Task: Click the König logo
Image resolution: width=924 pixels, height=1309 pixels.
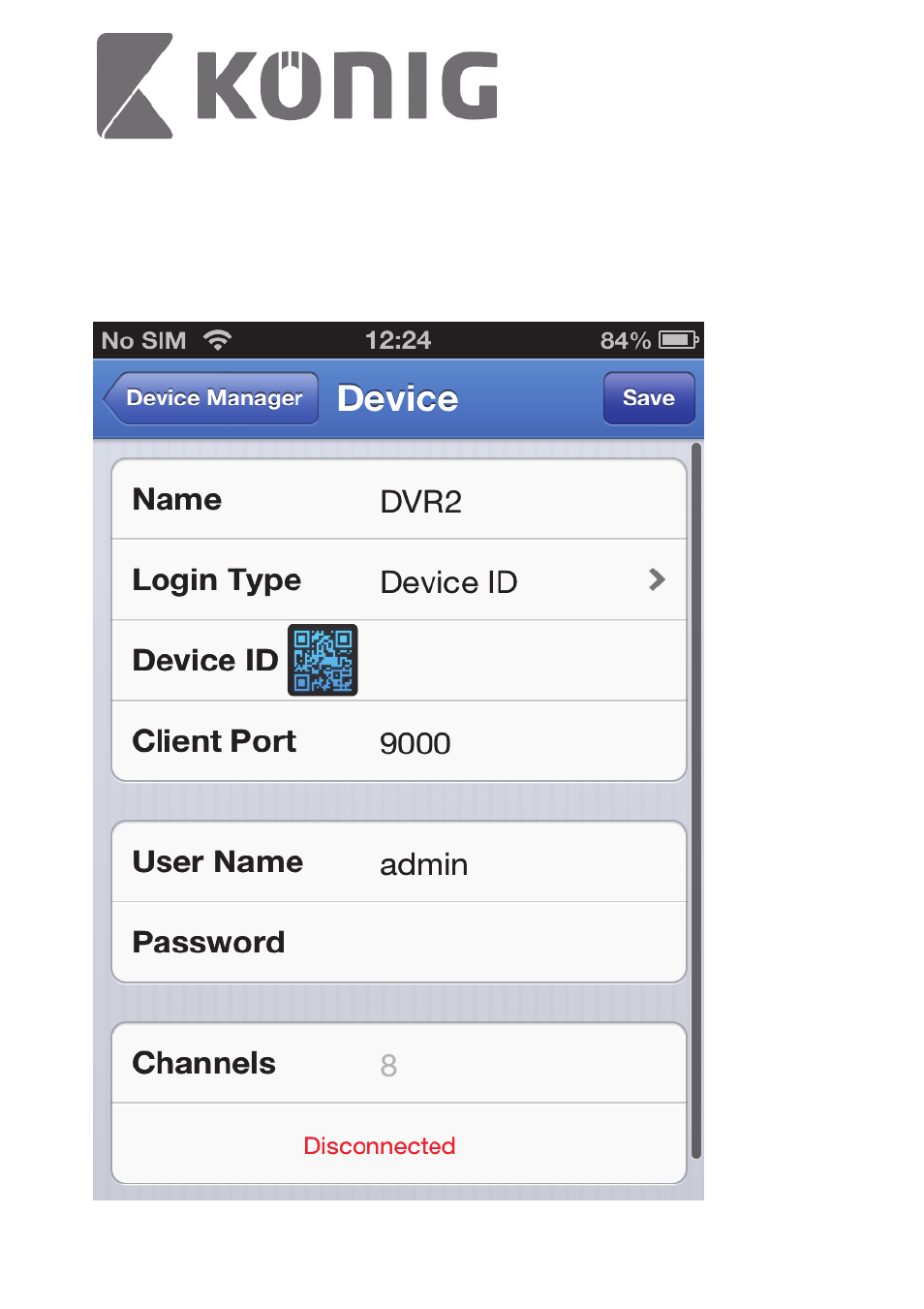Action: pyautogui.click(x=297, y=86)
